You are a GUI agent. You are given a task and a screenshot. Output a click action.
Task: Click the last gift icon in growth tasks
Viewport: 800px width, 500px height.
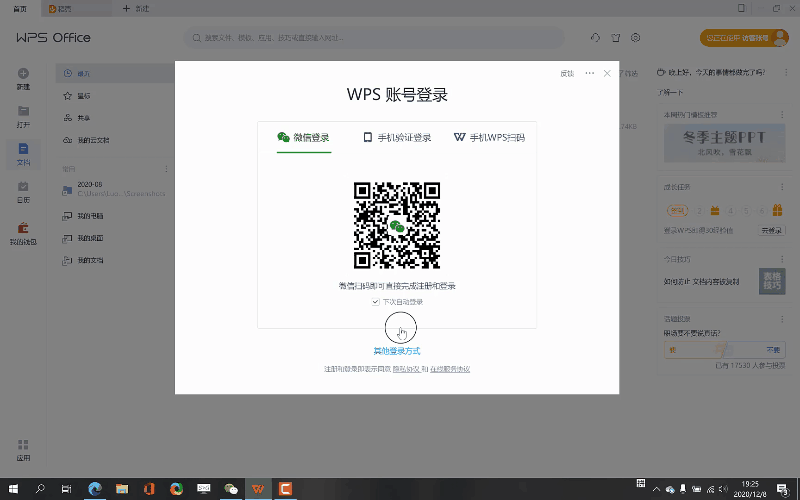tap(777, 210)
